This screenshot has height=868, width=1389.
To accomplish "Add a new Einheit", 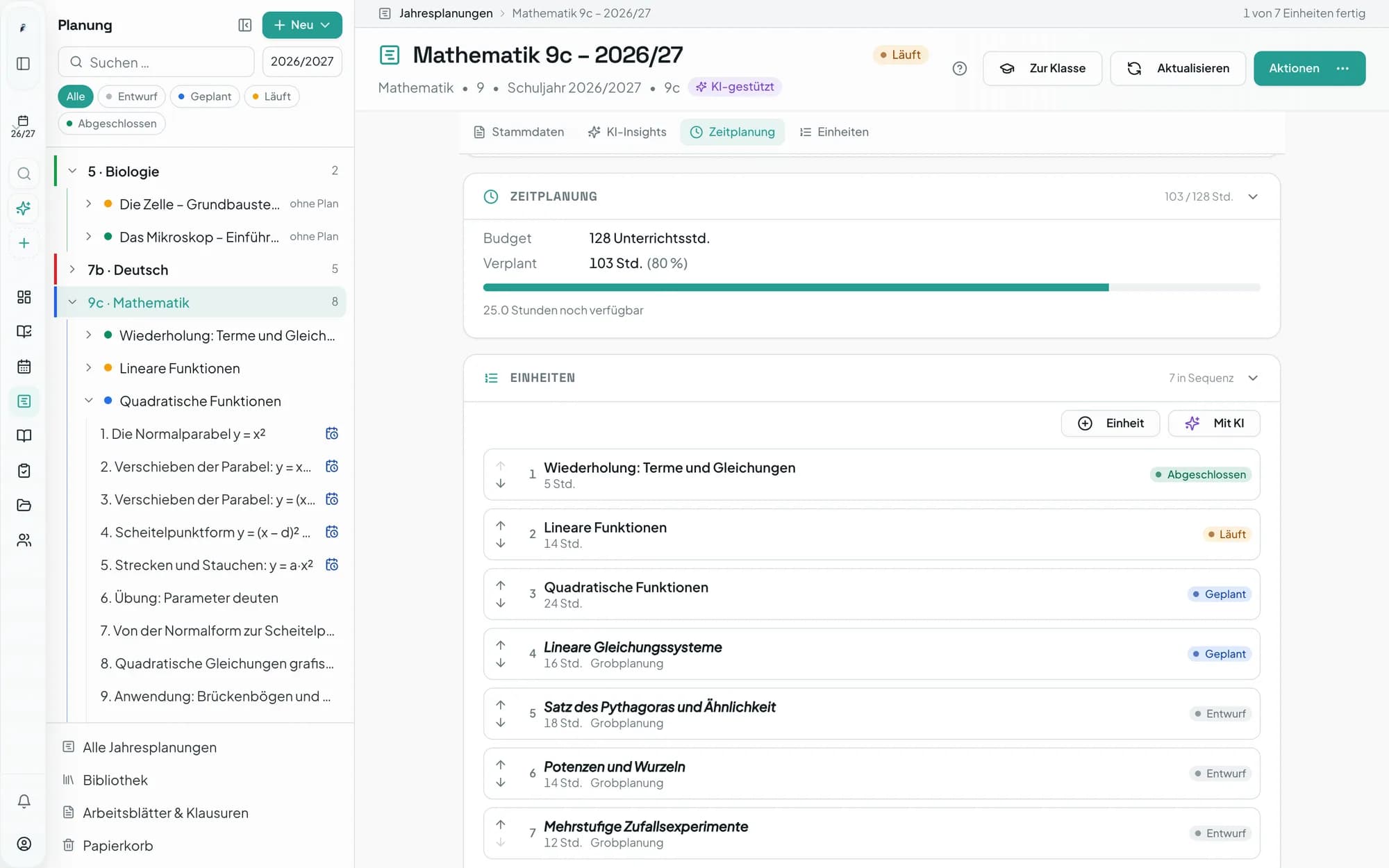I will click(x=1111, y=423).
